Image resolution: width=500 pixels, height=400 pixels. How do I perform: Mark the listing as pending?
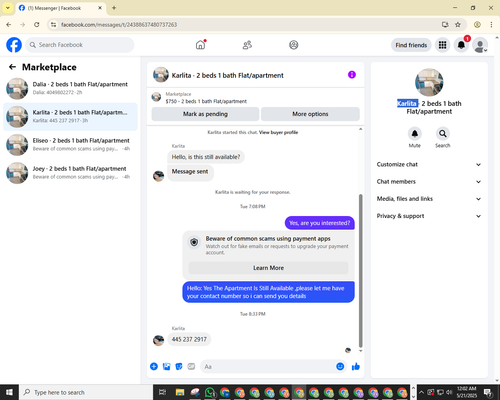point(205,114)
